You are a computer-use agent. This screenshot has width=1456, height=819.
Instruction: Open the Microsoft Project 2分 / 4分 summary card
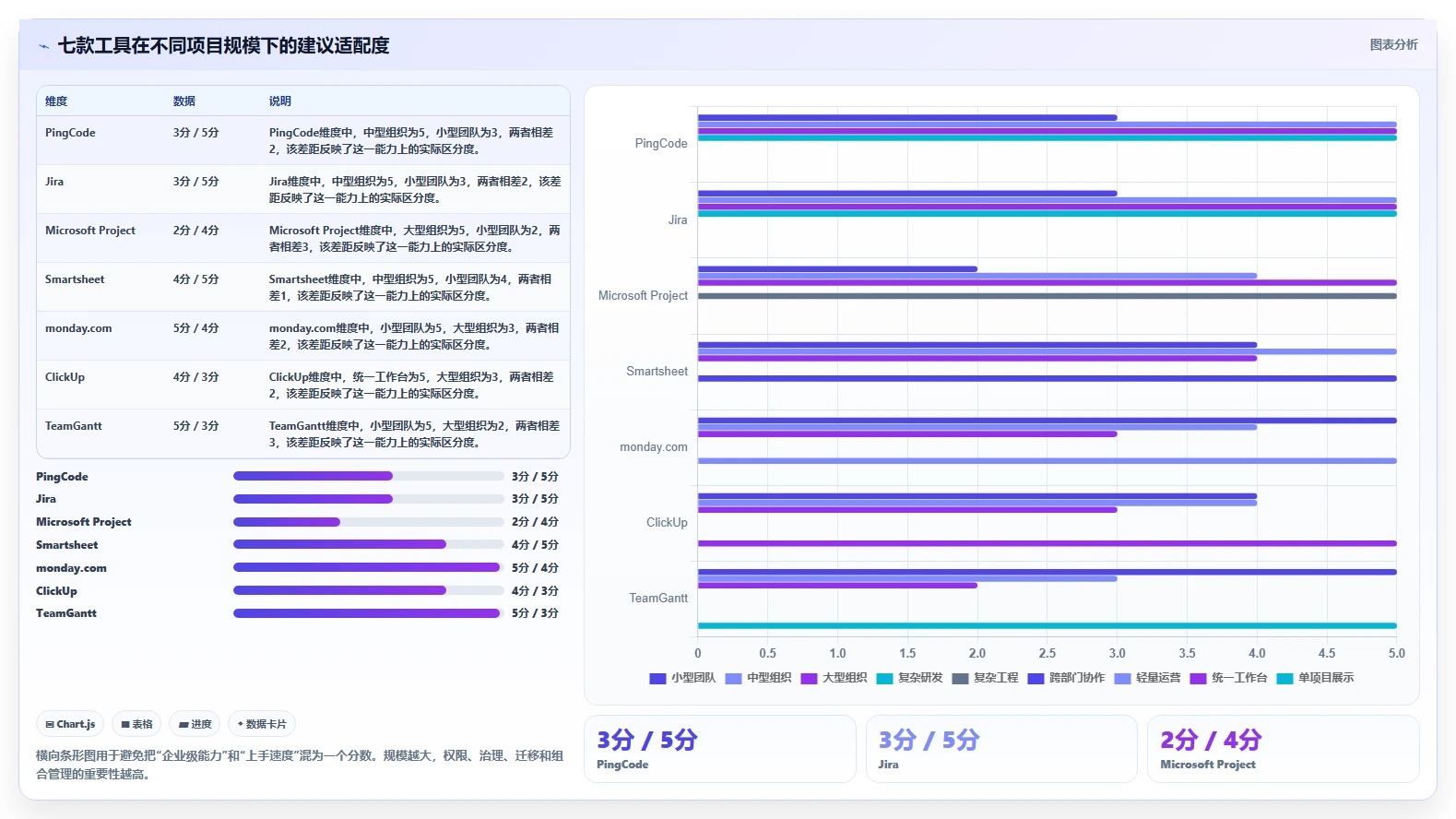(1283, 749)
